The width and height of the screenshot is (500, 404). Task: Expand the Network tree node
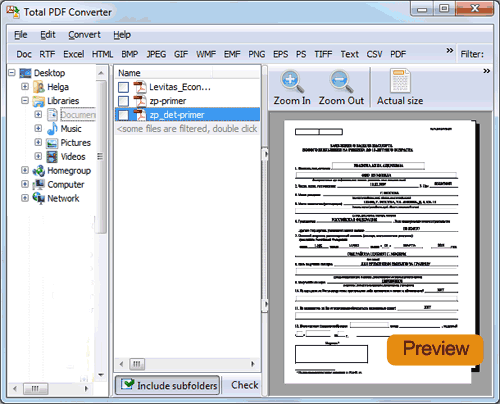(x=25, y=198)
